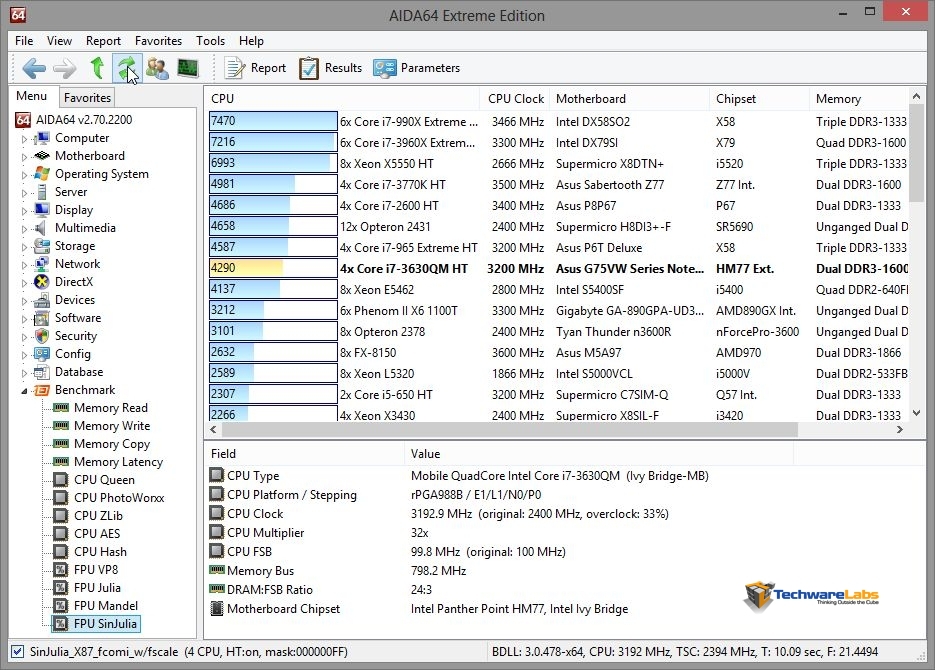Go back with the blue left arrow
Viewport: 935px width, 670px height.
[34, 68]
